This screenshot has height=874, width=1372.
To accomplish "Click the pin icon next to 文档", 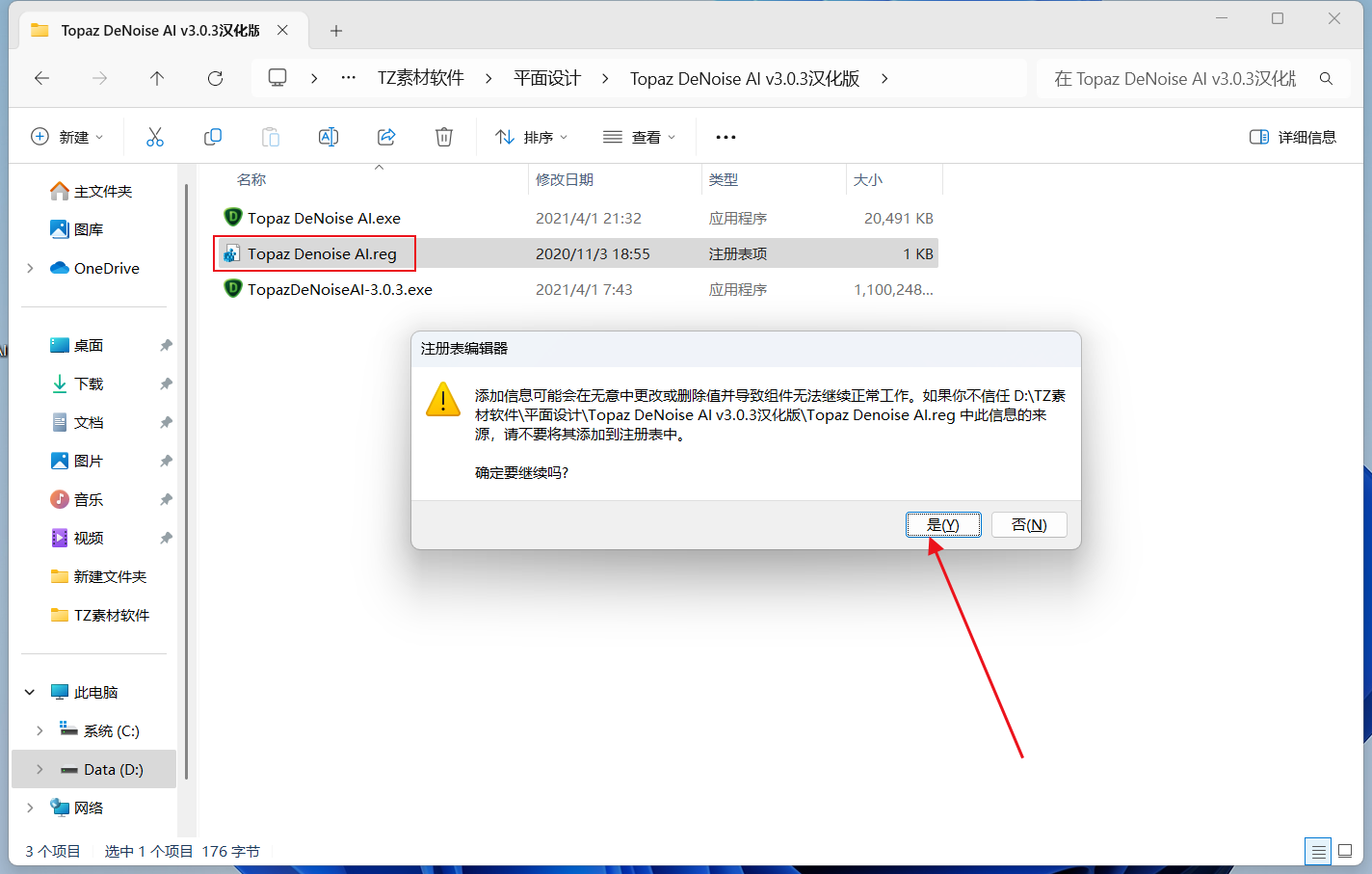I will click(166, 422).
